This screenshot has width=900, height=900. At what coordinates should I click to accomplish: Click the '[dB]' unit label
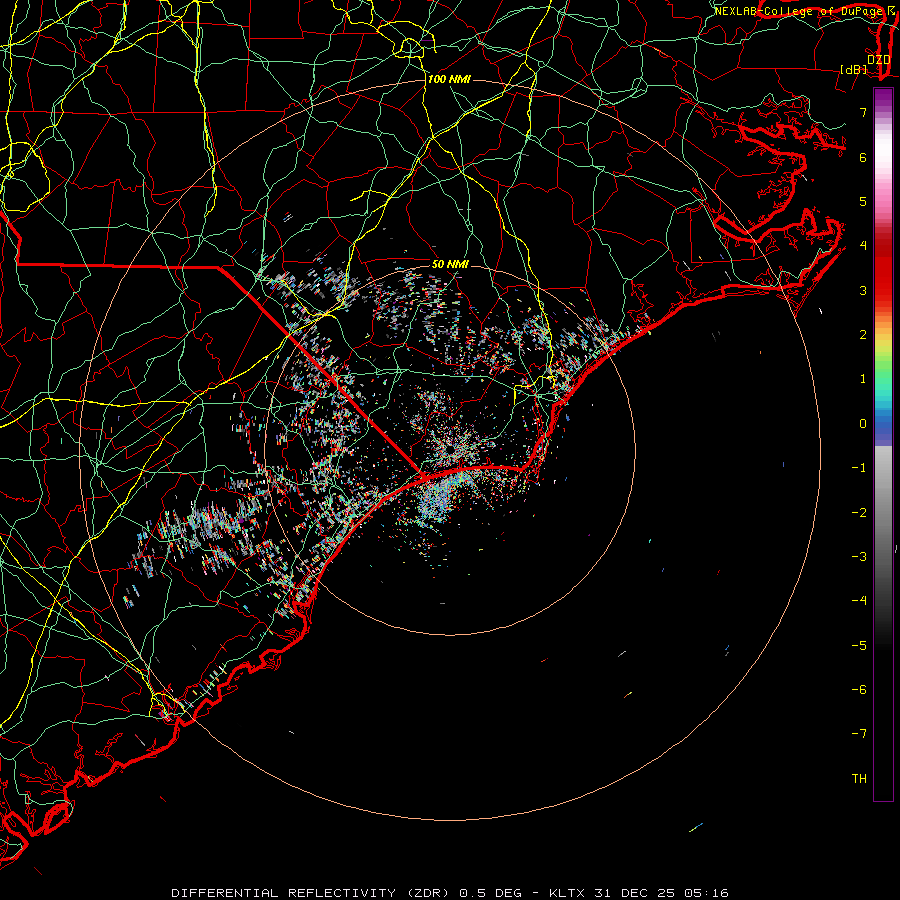(x=854, y=69)
